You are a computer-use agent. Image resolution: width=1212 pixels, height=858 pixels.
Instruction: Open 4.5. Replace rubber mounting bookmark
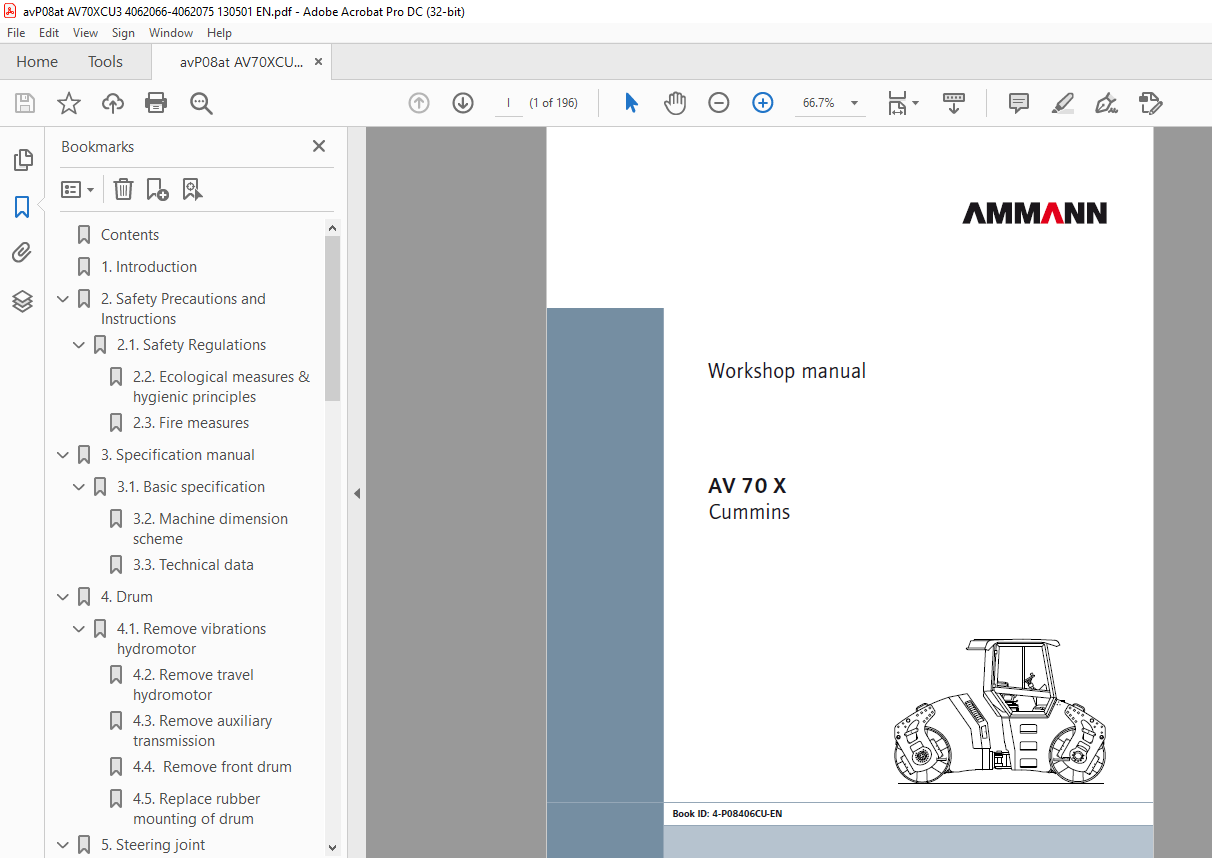pyautogui.click(x=196, y=809)
